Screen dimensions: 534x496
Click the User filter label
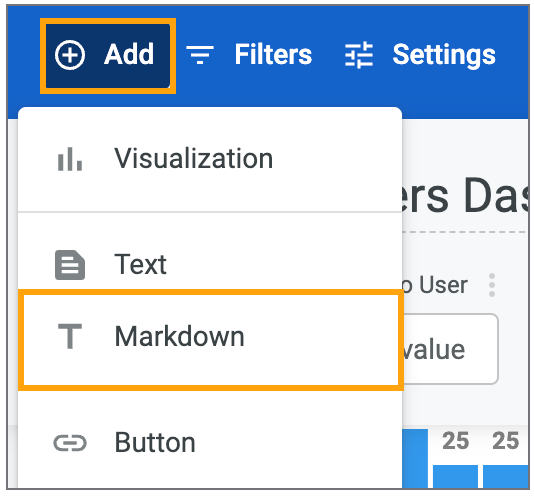pos(443,285)
